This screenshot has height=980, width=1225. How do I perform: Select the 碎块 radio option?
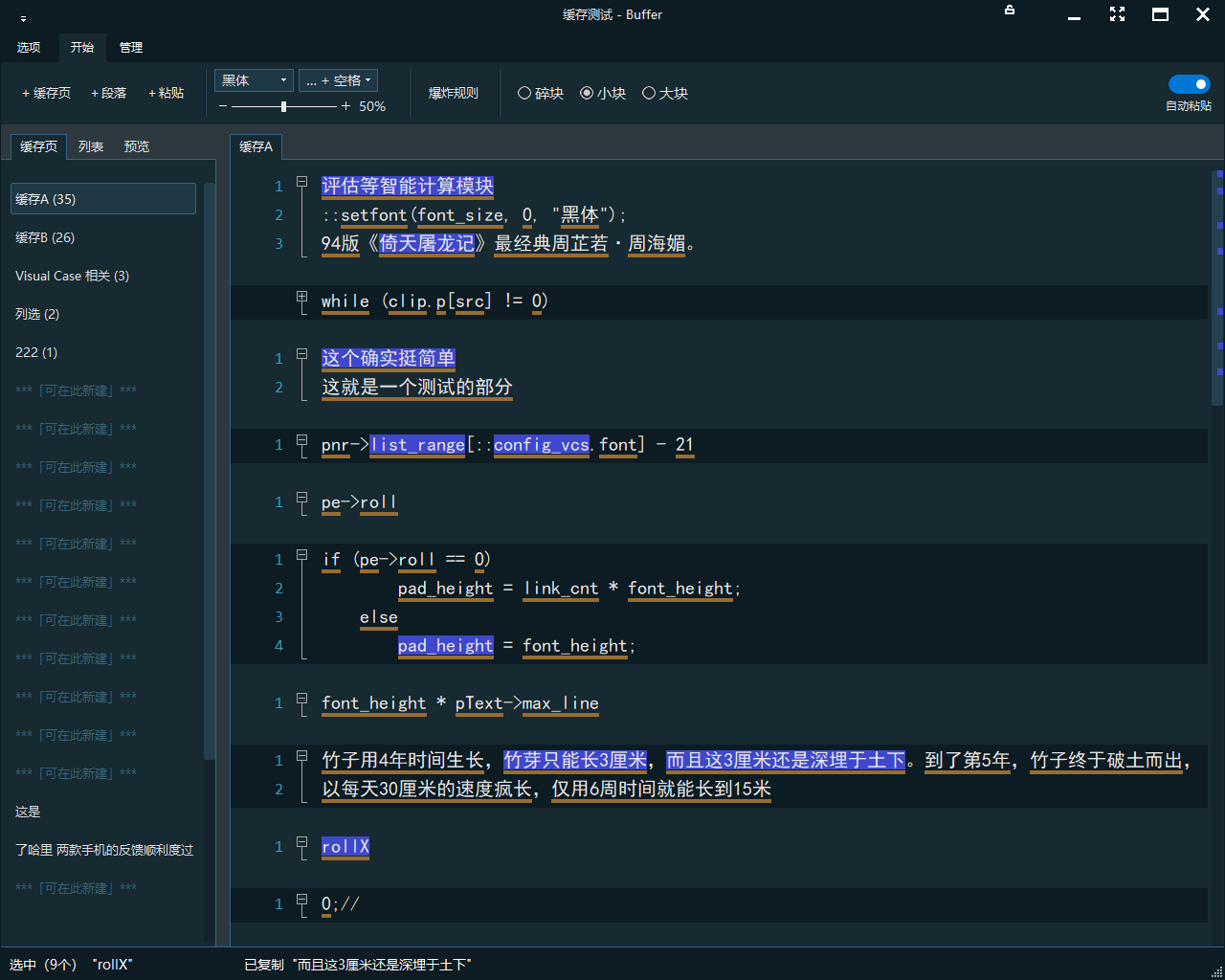click(524, 93)
